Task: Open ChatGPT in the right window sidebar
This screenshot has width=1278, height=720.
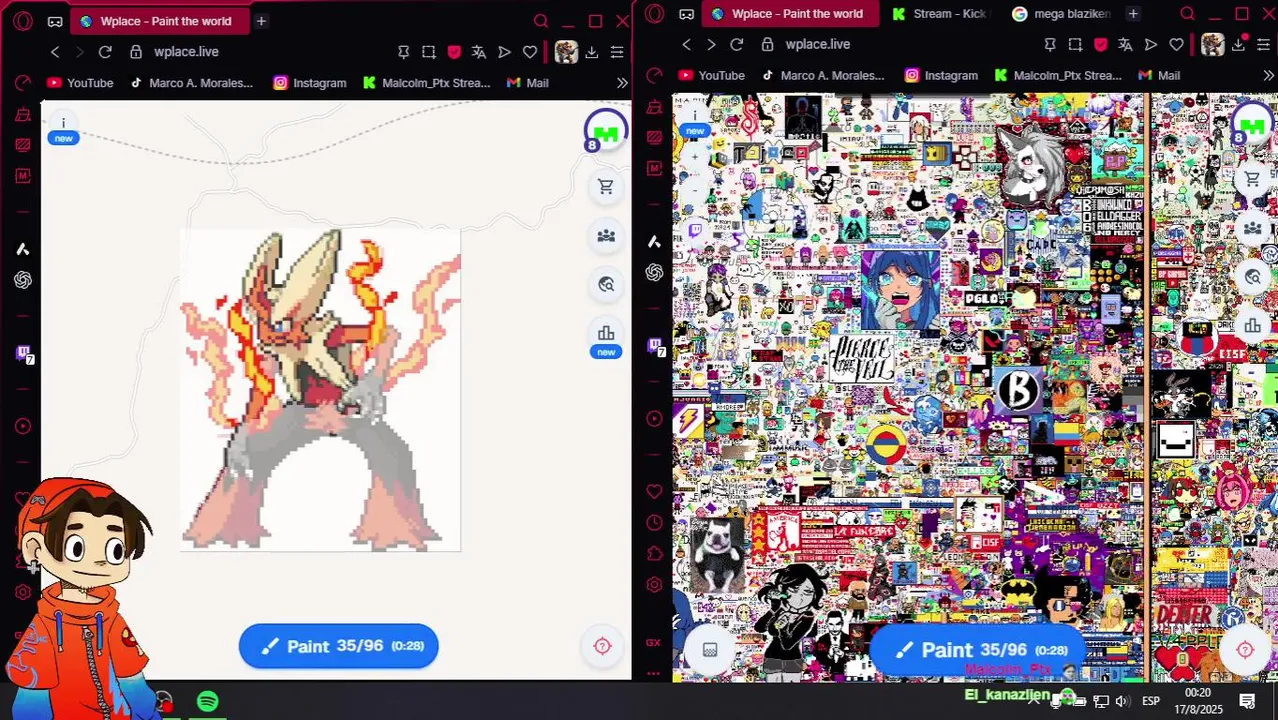Action: click(654, 272)
